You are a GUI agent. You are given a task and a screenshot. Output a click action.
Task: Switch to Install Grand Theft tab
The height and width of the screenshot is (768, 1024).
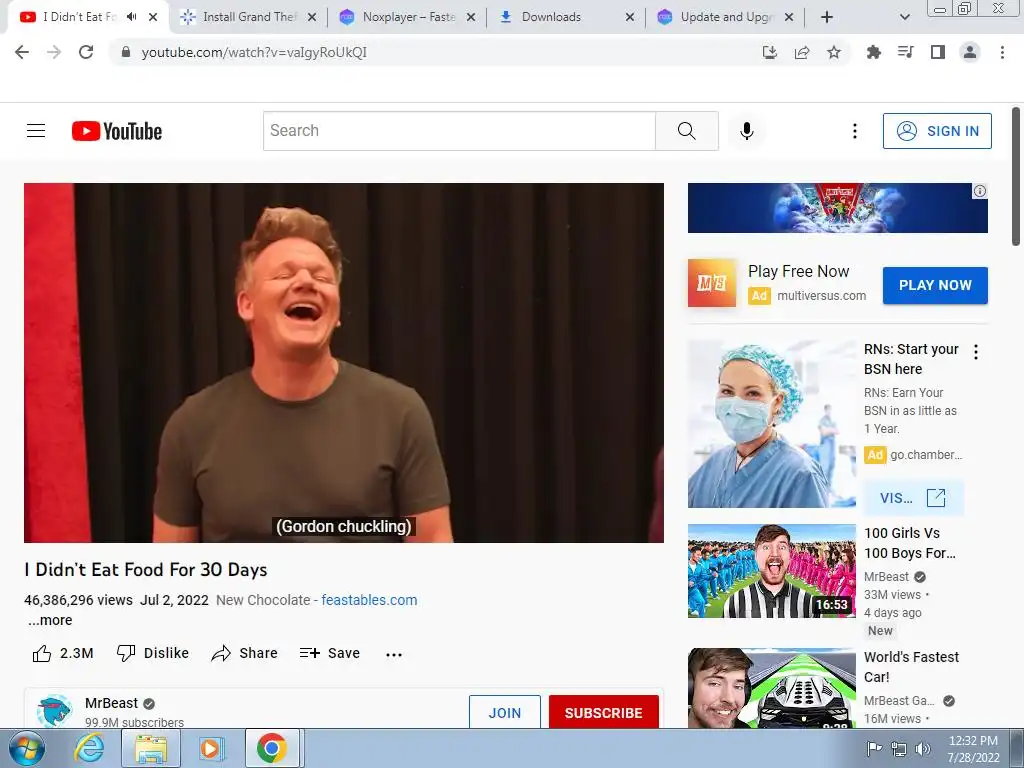click(x=249, y=17)
